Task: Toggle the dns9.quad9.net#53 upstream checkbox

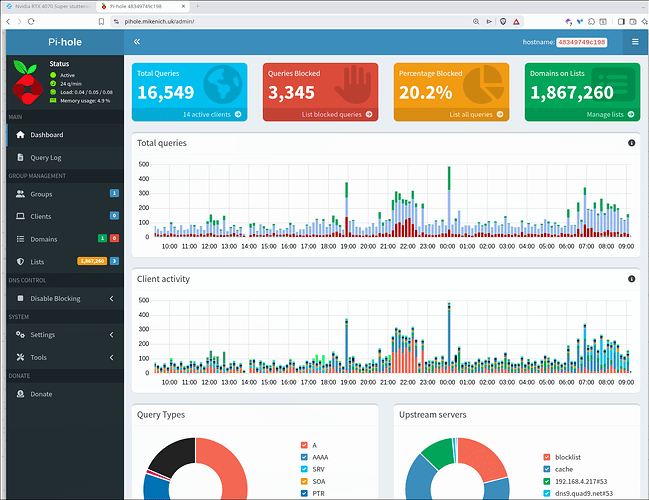Action: coord(547,493)
